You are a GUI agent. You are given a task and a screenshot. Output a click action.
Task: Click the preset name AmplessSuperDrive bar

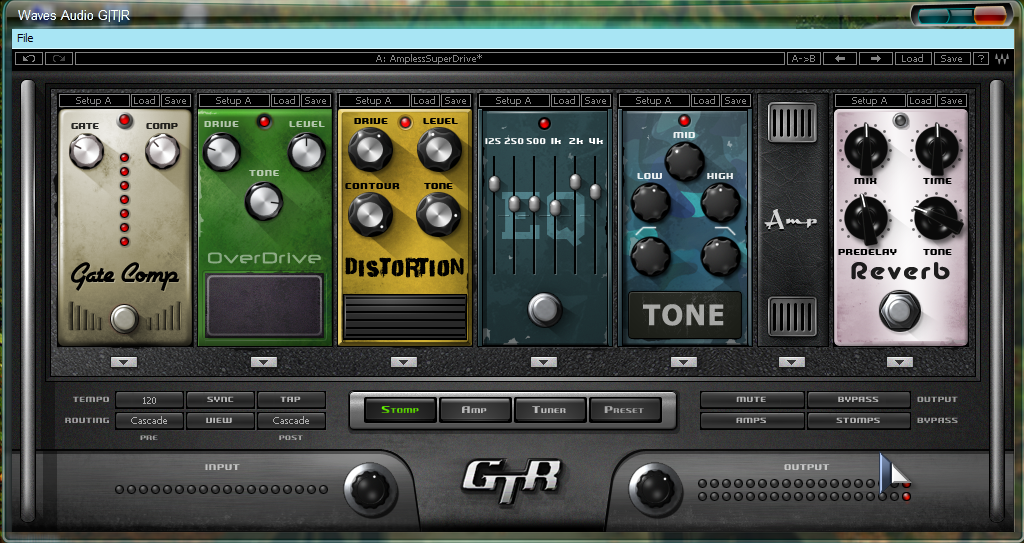(430, 59)
